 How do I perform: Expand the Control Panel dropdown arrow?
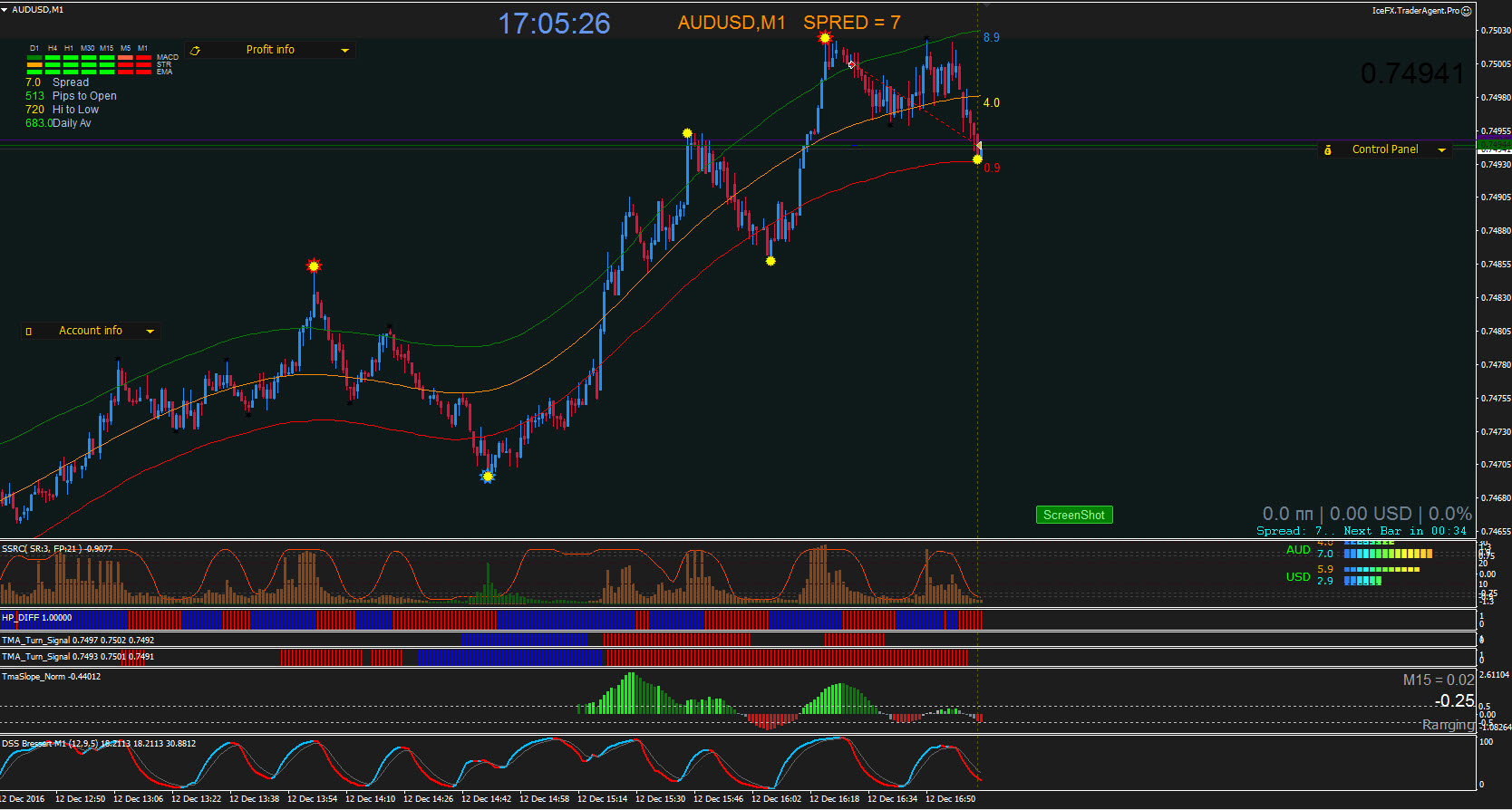point(1442,150)
